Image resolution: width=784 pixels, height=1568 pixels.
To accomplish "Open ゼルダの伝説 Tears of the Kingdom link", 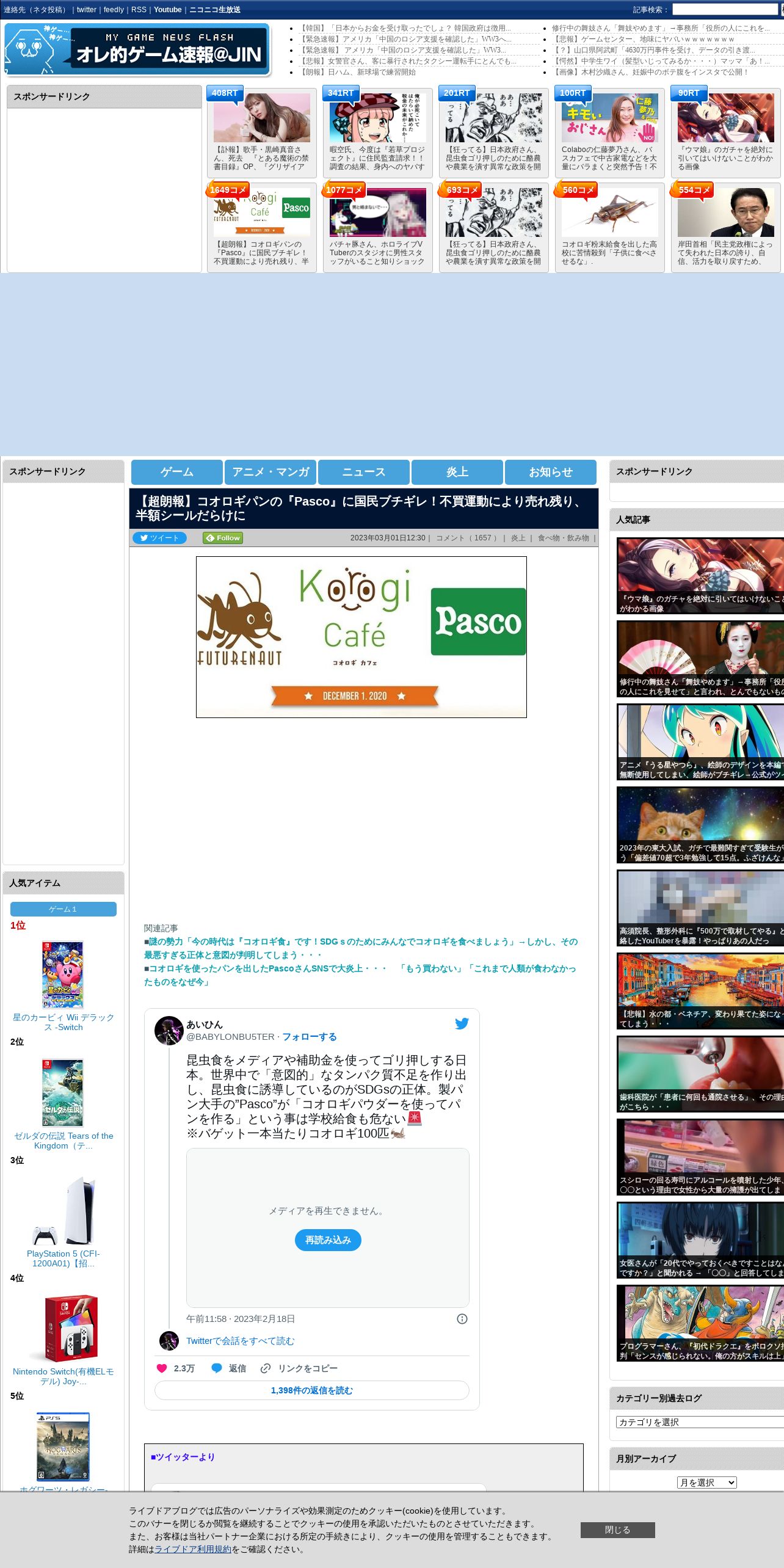I will click(x=64, y=1141).
